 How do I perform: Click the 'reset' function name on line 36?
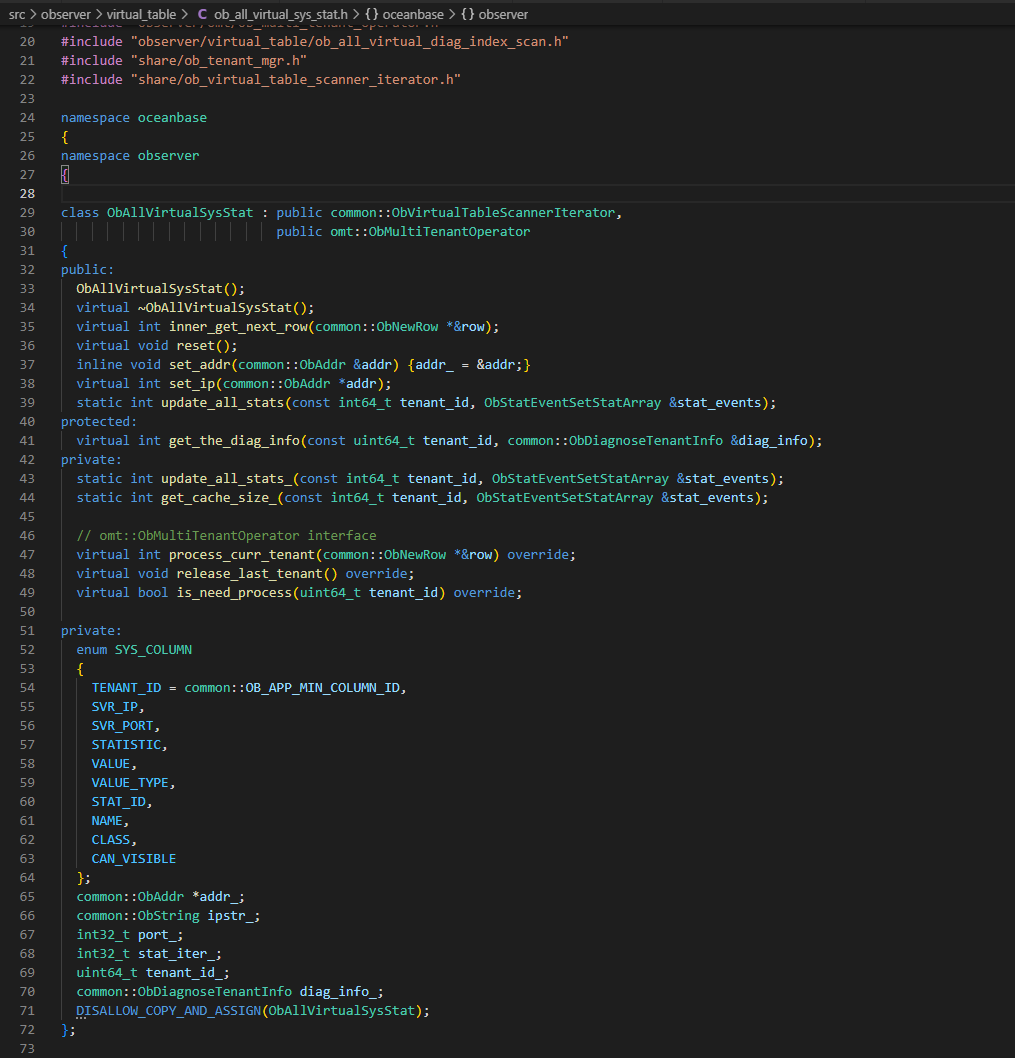[195, 345]
